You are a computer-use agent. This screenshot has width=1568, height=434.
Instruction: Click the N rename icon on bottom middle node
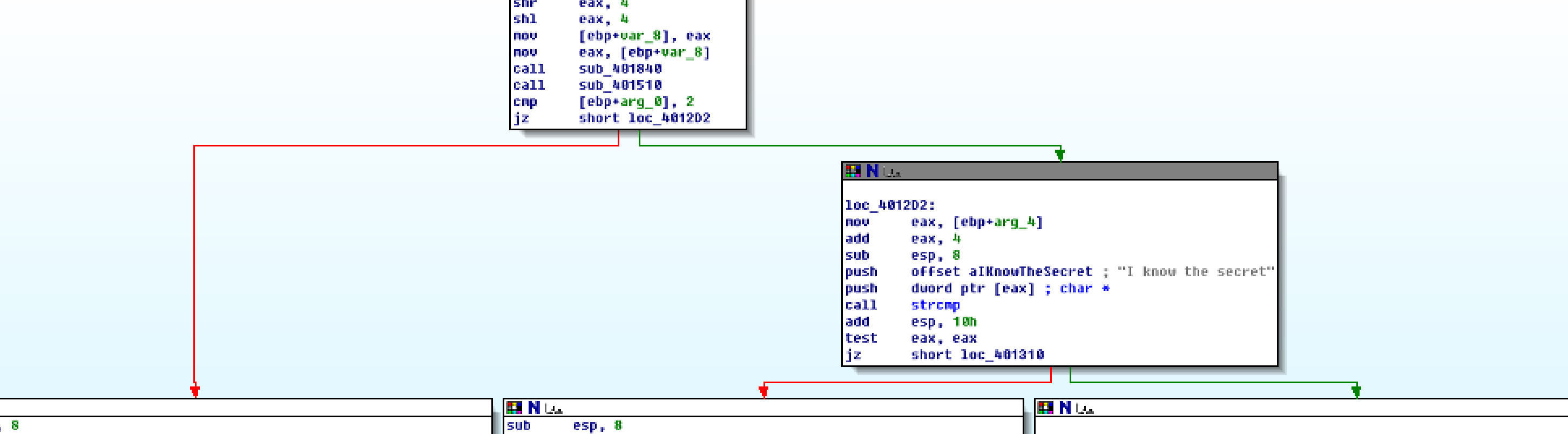[x=534, y=408]
